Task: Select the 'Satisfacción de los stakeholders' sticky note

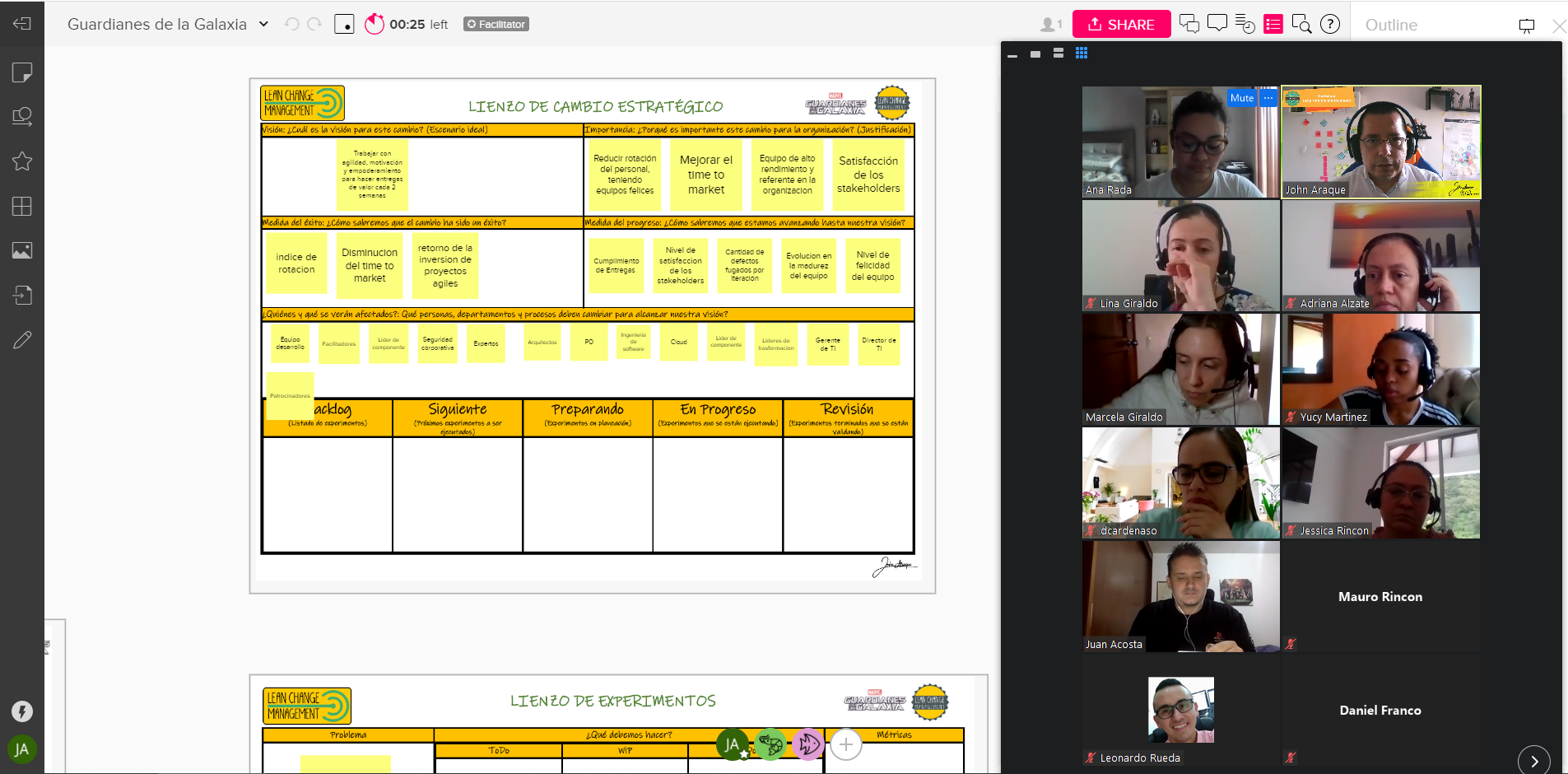Action: click(868, 175)
